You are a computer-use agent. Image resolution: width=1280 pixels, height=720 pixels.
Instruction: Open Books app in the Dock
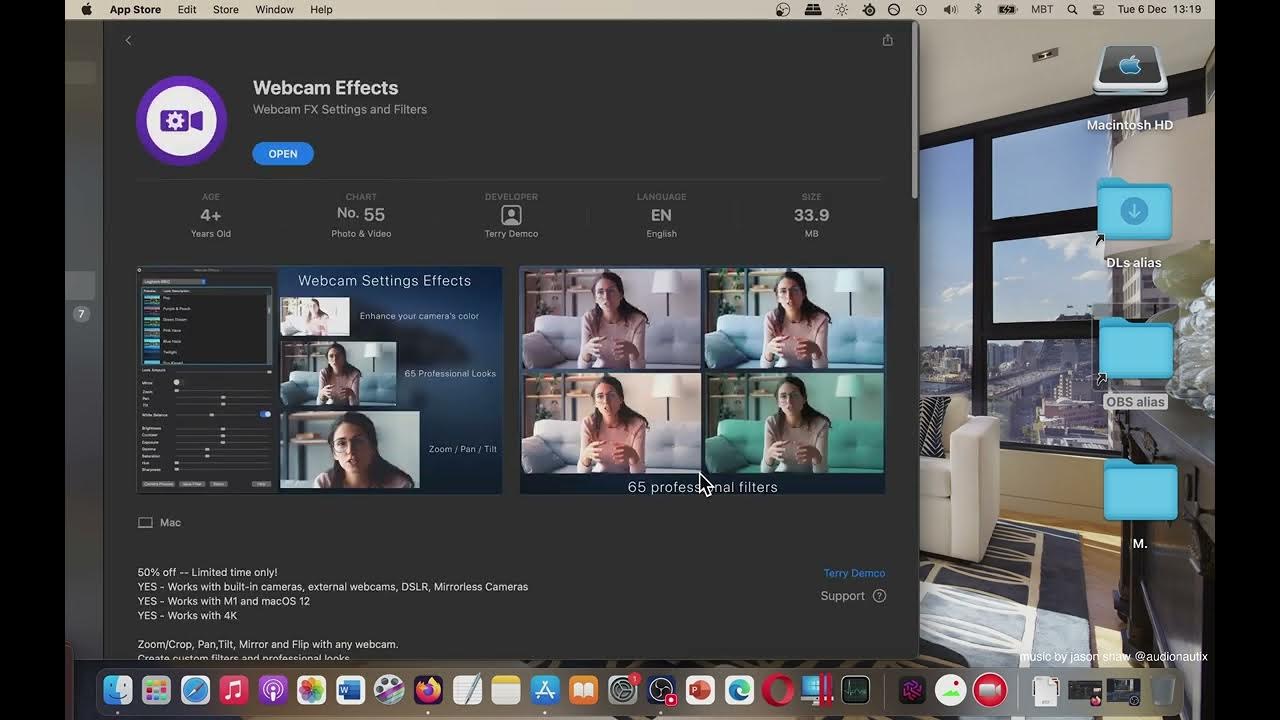584,690
